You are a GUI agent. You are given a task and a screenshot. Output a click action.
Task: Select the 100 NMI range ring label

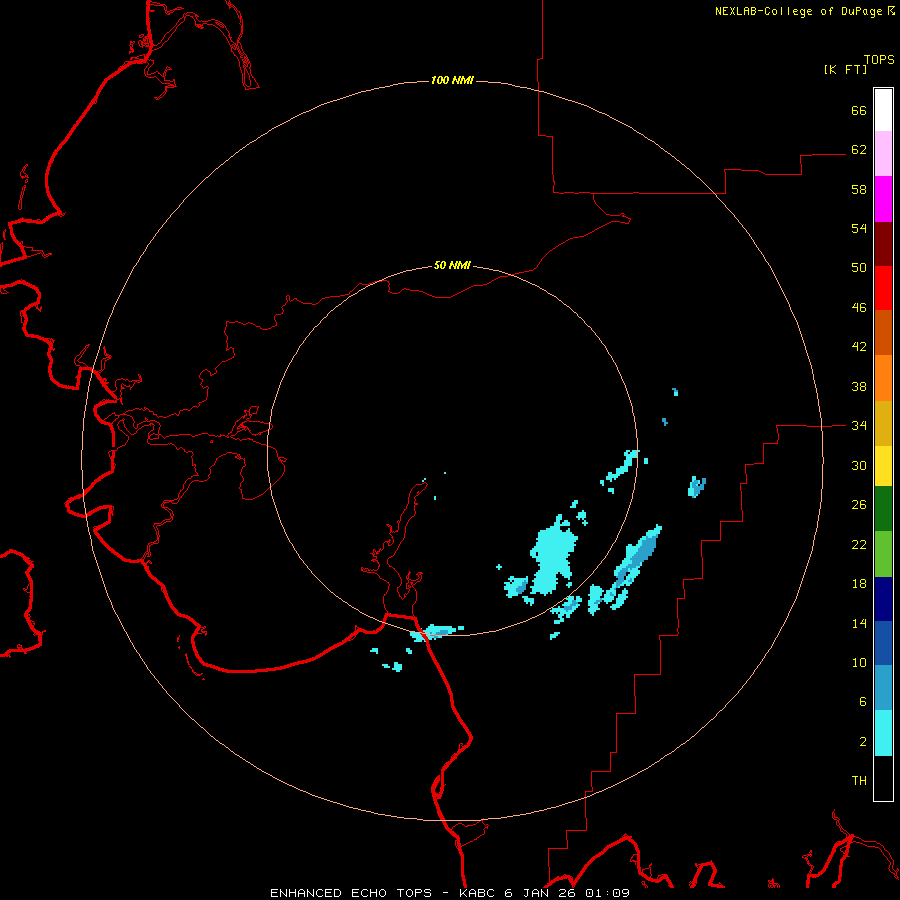point(452,80)
